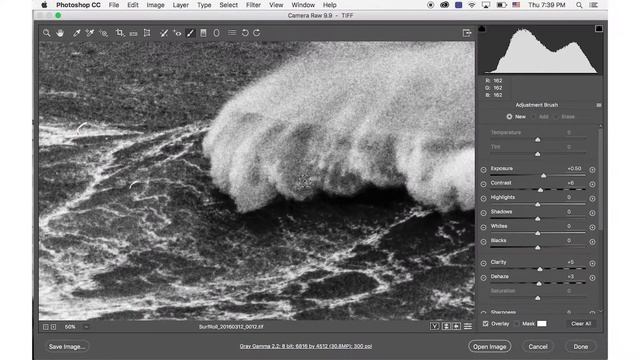Open the Photoshop CC application menu
Image resolution: width=640 pixels, height=360 pixels.
(x=78, y=5)
